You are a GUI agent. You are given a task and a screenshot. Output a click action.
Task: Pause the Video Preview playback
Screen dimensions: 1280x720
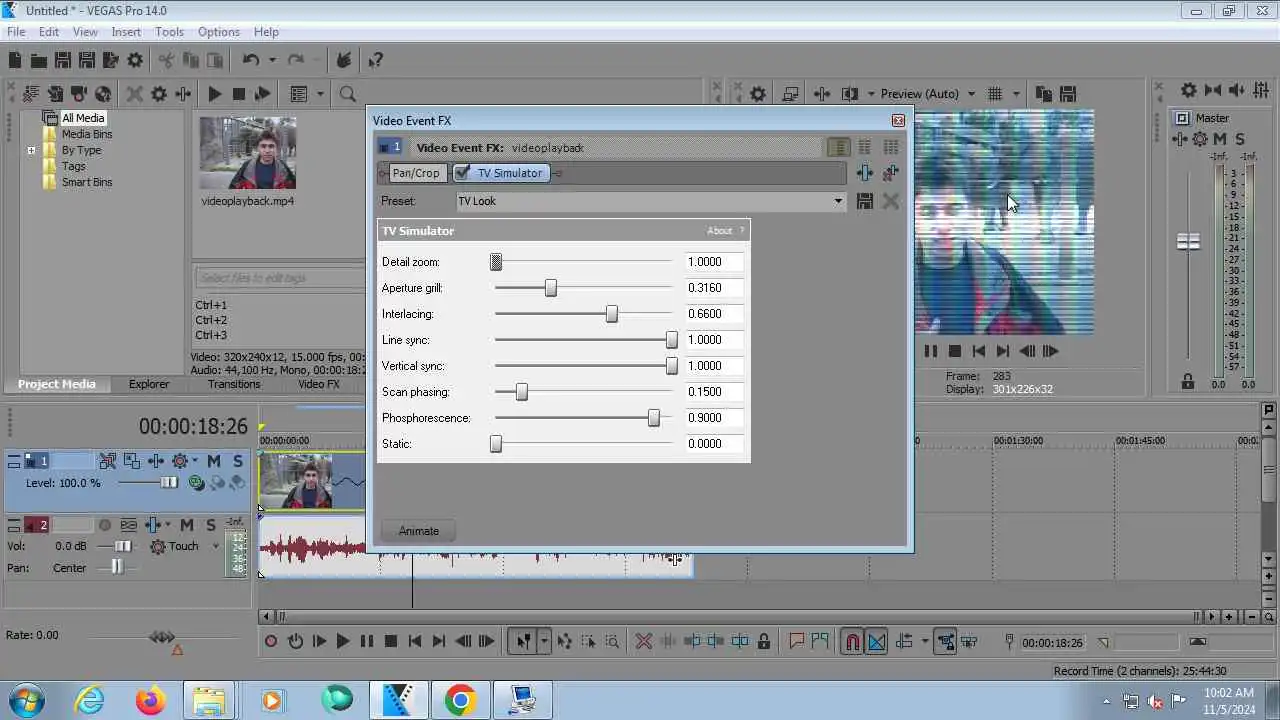pos(931,351)
